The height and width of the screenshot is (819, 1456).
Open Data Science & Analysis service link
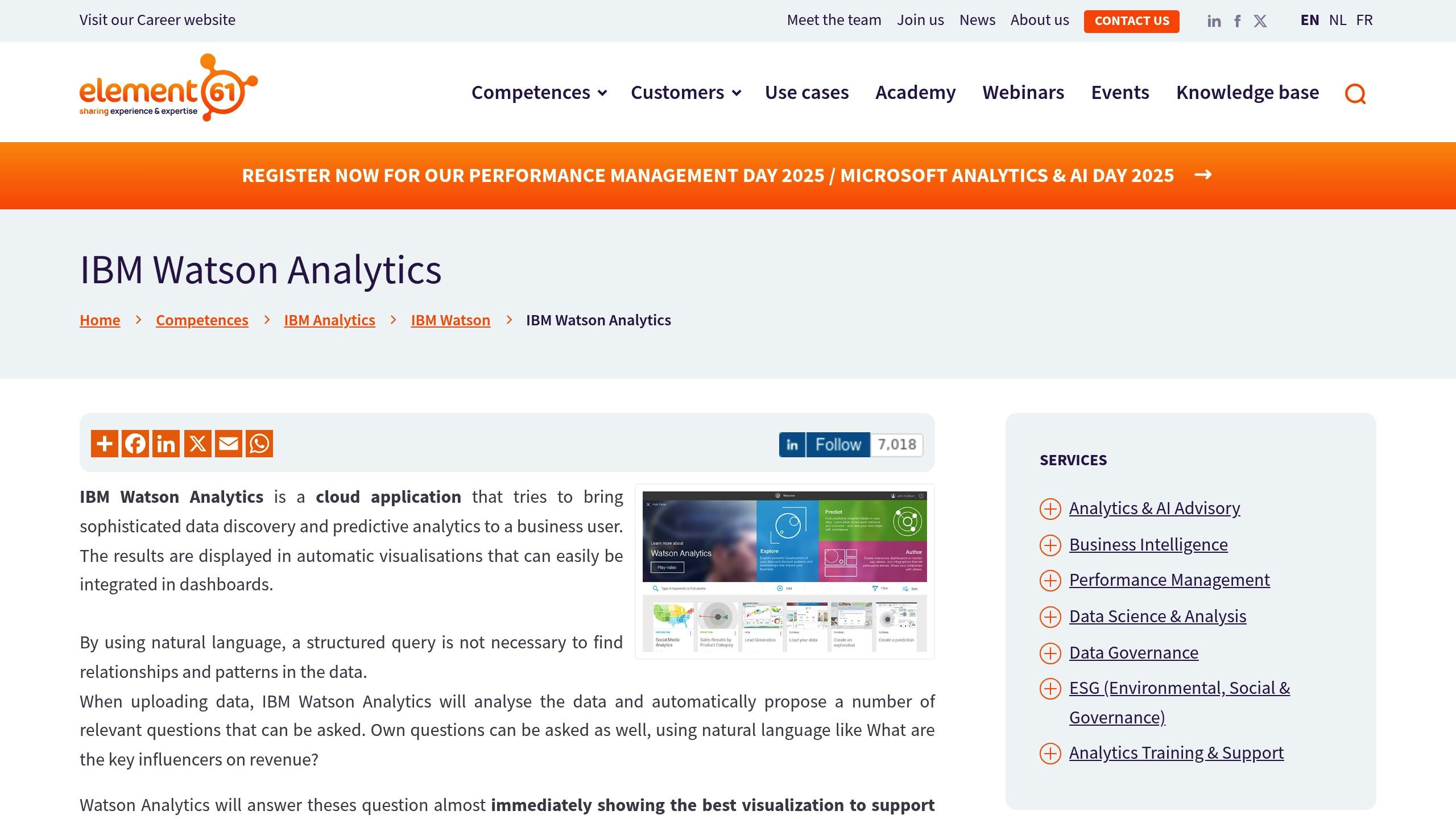click(1157, 616)
